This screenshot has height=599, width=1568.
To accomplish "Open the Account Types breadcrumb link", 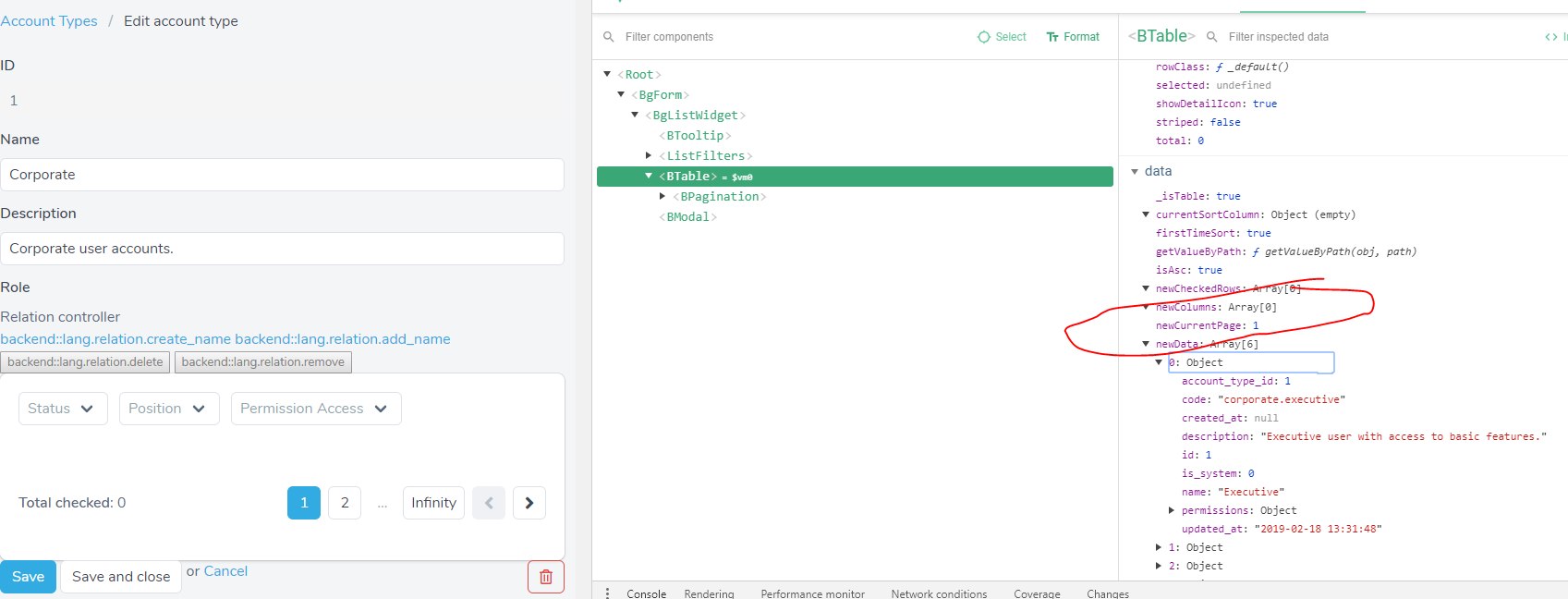I will 49,21.
